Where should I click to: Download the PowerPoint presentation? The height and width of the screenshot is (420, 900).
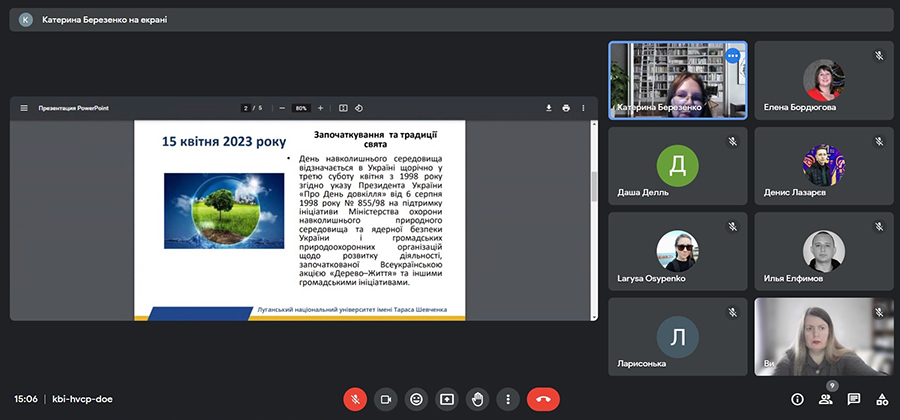[x=548, y=108]
